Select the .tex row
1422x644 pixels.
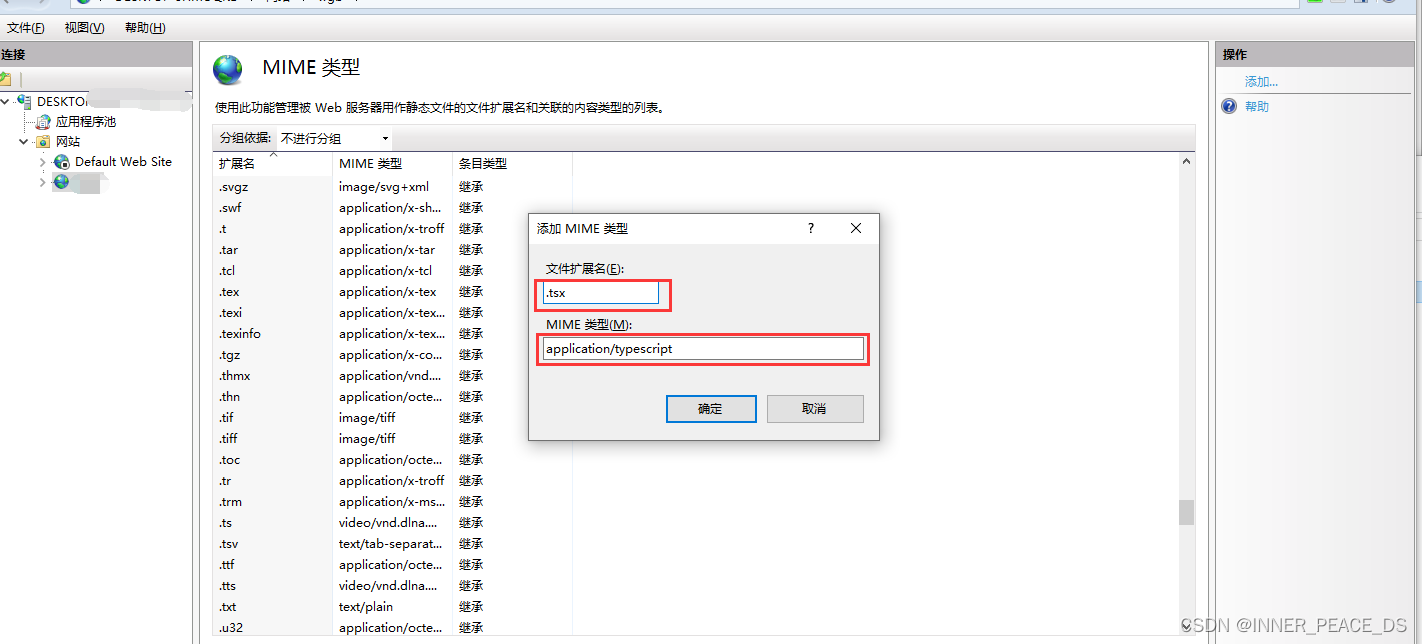393,292
